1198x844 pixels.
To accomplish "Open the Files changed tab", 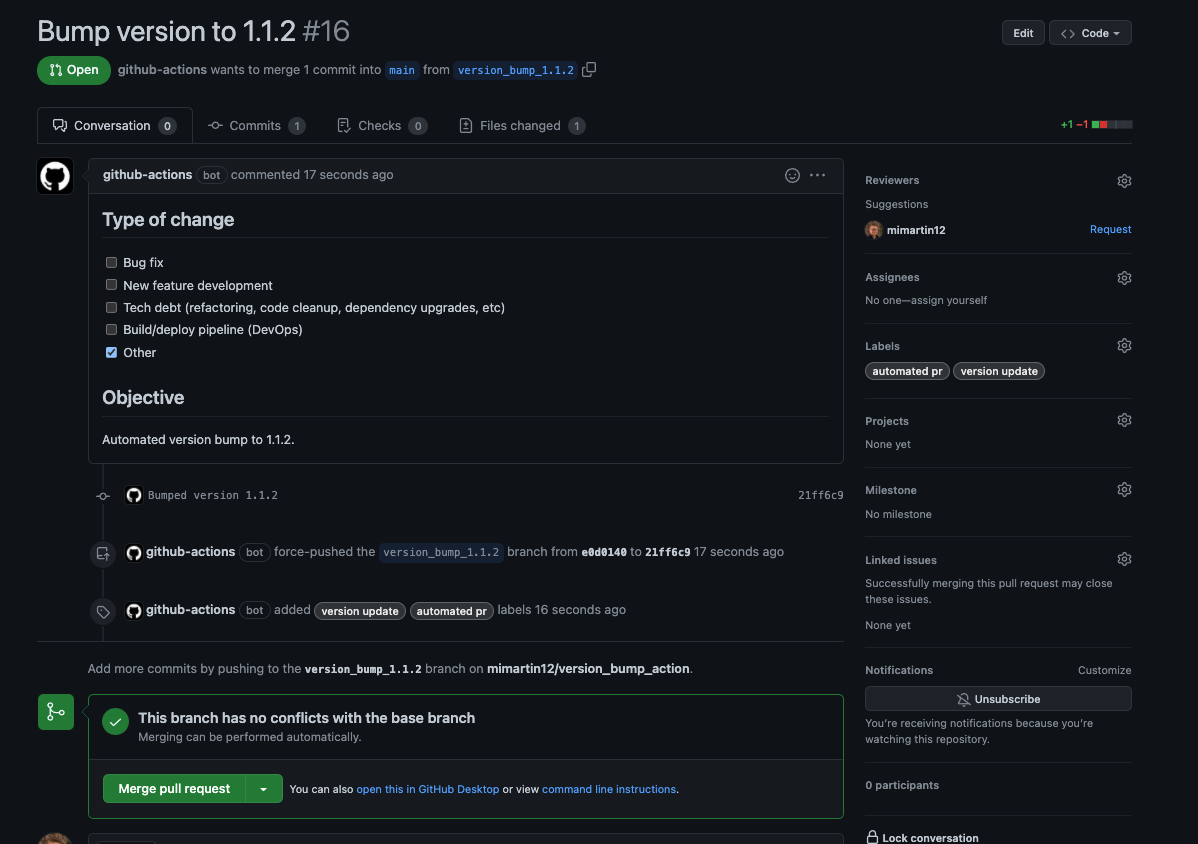I will point(522,126).
